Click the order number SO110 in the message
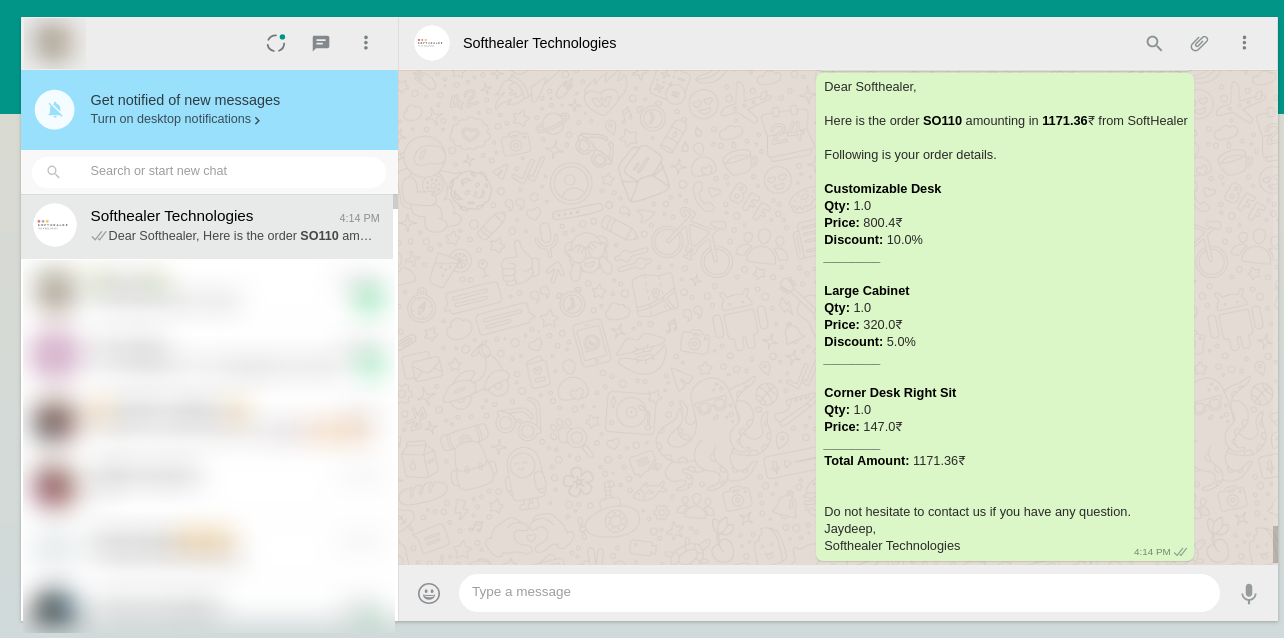This screenshot has height=638, width=1284. 942,121
